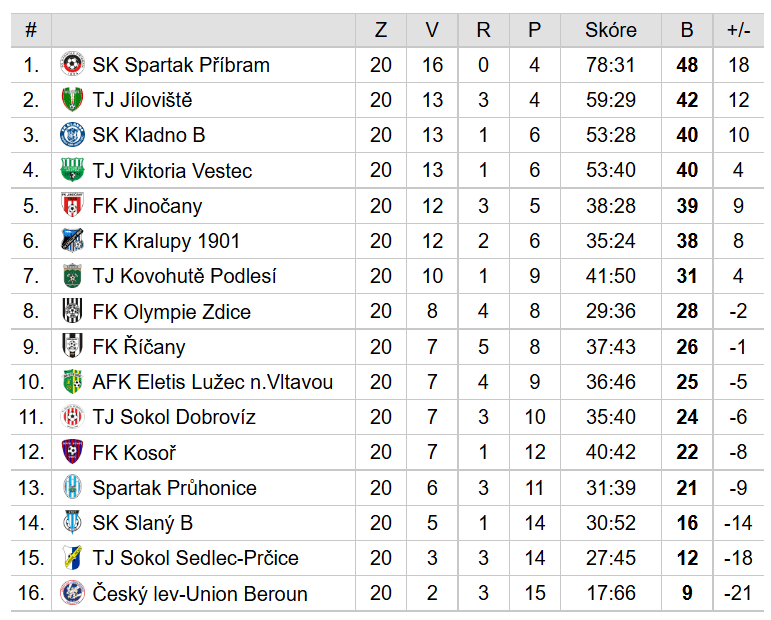This screenshot has height=620, width=771.
Task: Open Spartak Průhonice team name
Action: tap(175, 488)
